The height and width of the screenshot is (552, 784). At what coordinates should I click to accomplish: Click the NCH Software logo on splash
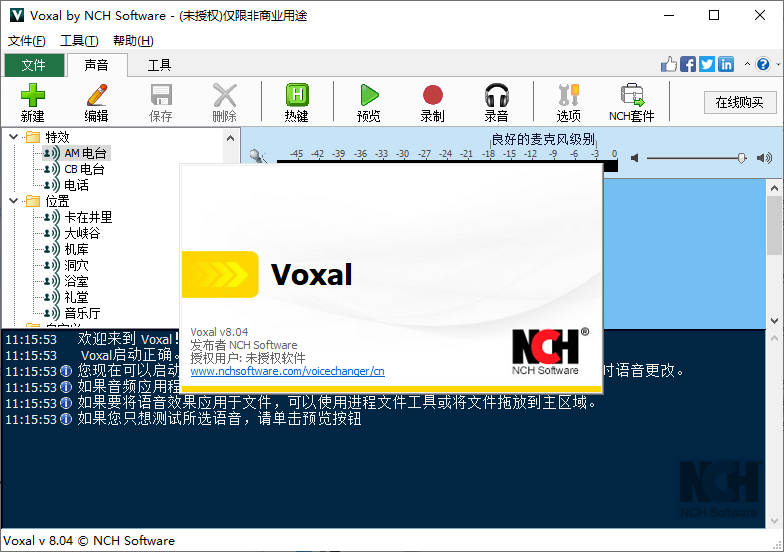click(x=550, y=351)
